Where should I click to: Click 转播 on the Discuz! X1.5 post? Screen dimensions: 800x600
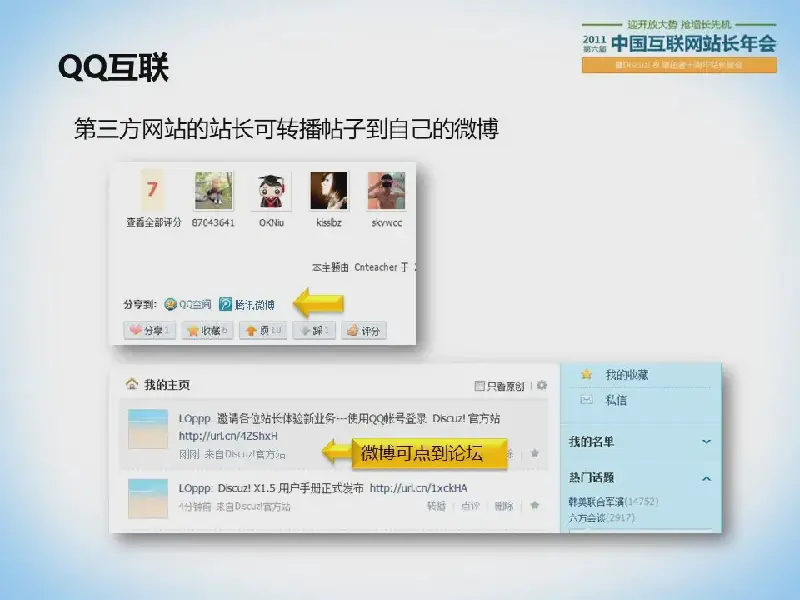tap(436, 506)
